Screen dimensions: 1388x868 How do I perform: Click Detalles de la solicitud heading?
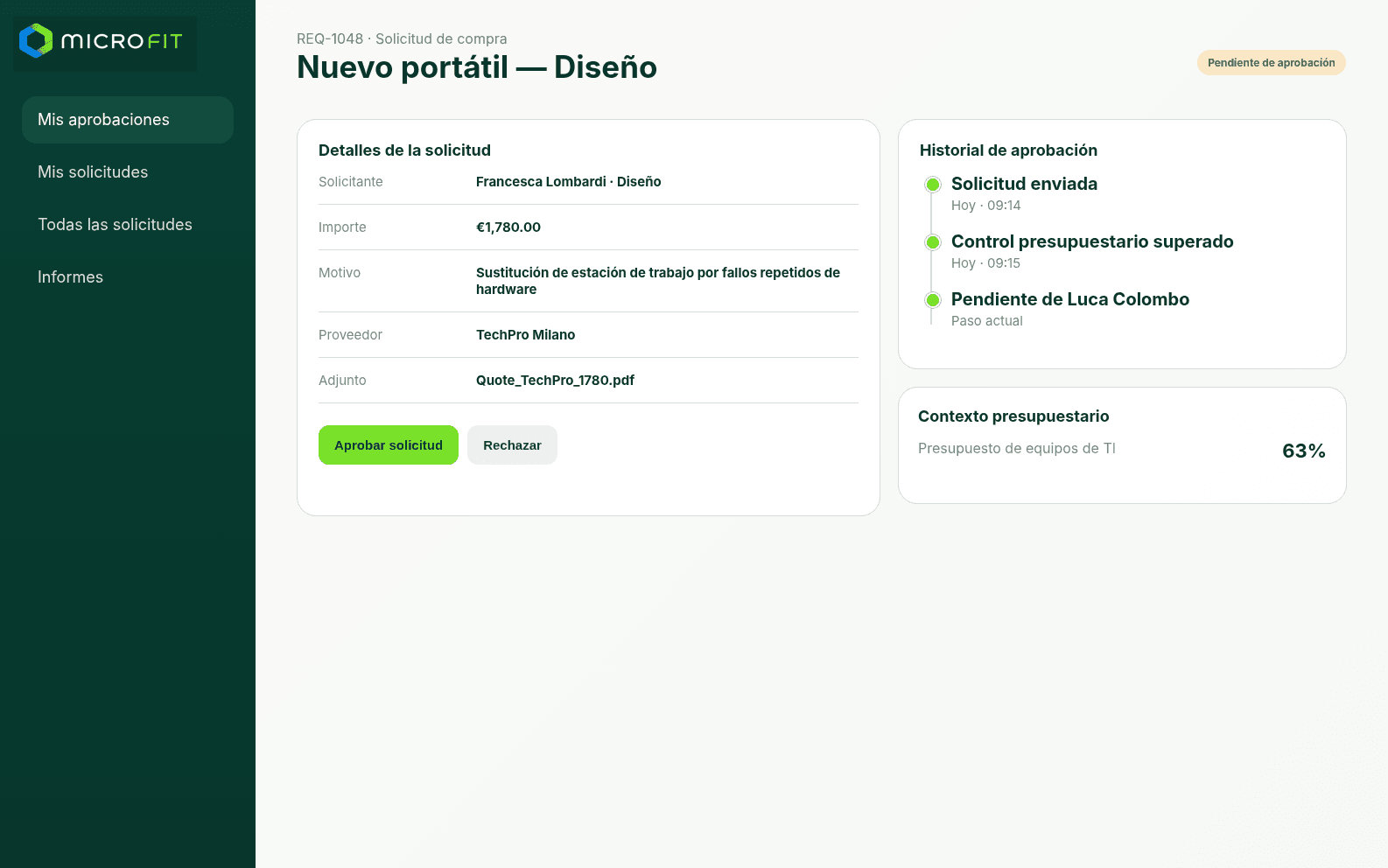pos(404,150)
